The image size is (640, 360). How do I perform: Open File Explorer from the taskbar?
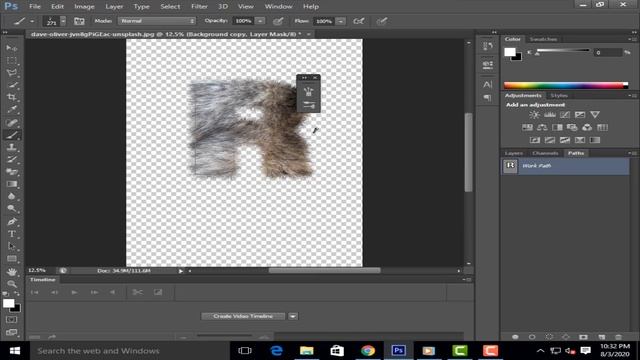coord(307,351)
